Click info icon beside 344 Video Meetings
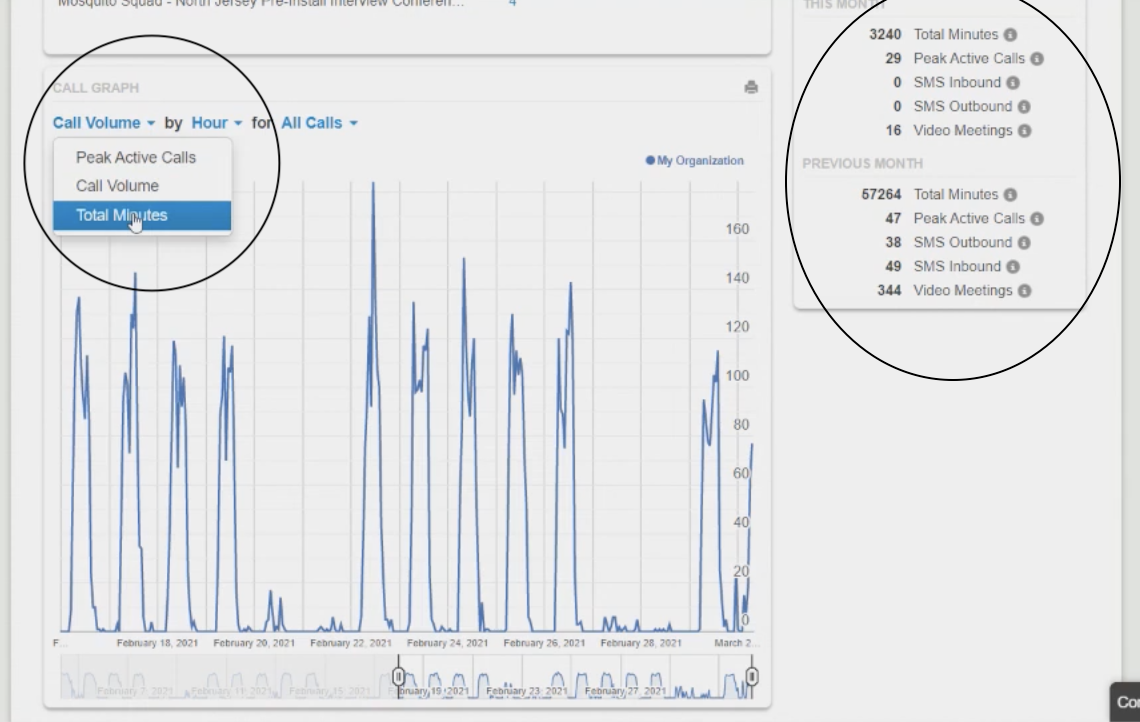This screenshot has width=1140, height=722. (x=1023, y=291)
